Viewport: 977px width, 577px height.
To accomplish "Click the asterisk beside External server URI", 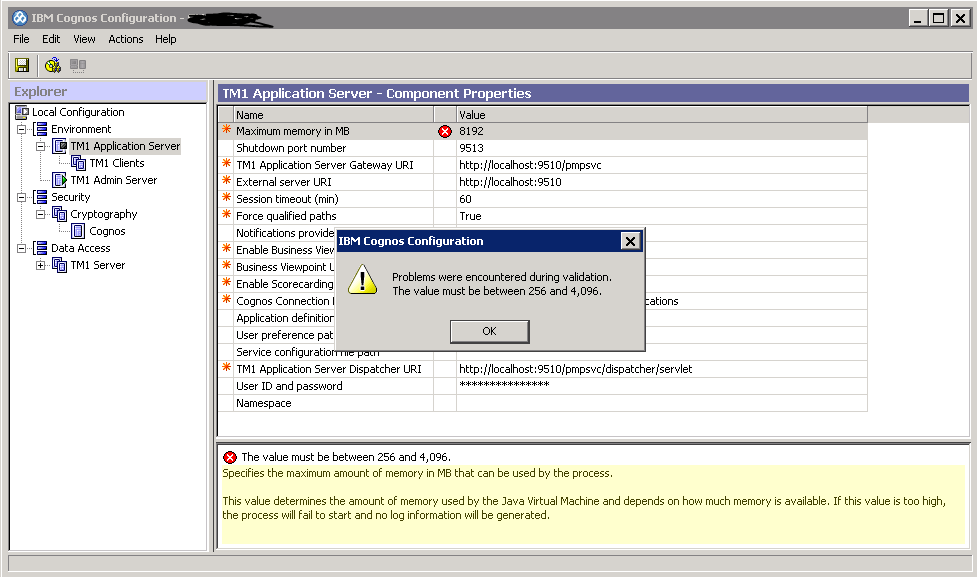I will 226,181.
